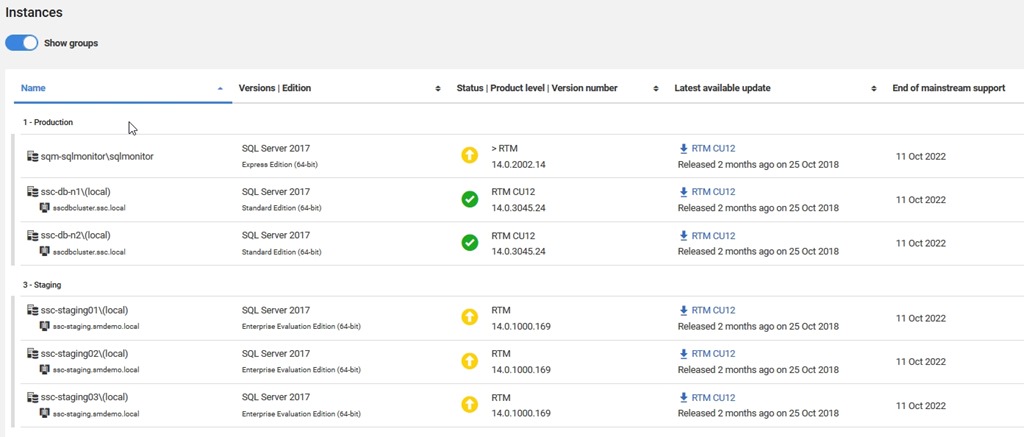Click the download icon for ssc-staging02 update
Screen dimensions: 1024x437
tap(684, 353)
